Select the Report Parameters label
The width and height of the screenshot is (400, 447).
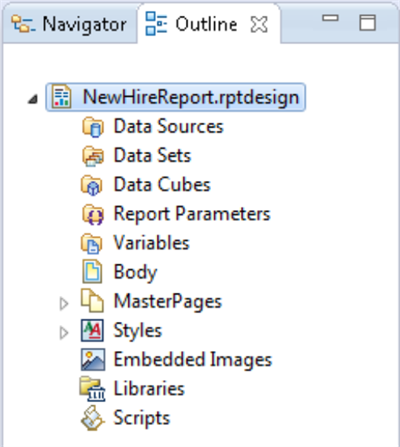192,214
